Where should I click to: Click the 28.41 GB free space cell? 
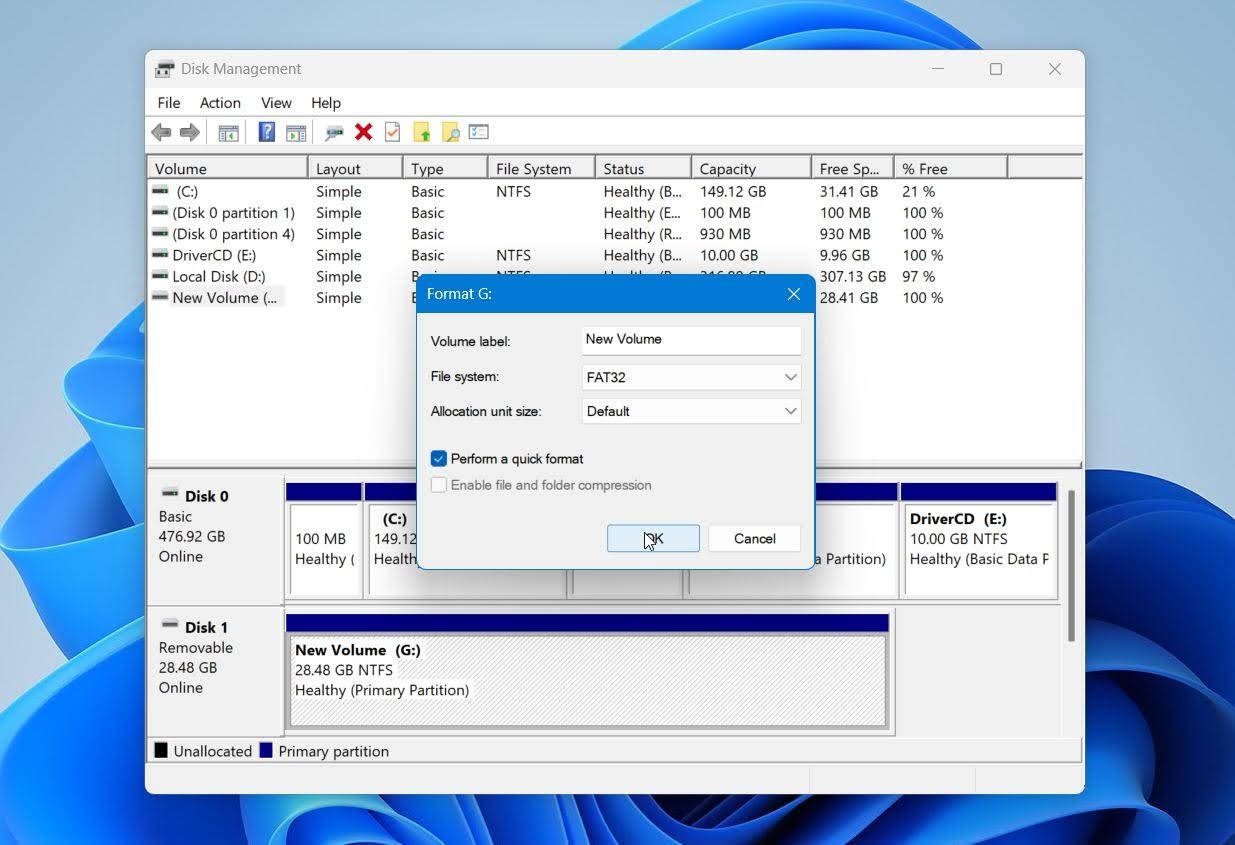pos(849,297)
